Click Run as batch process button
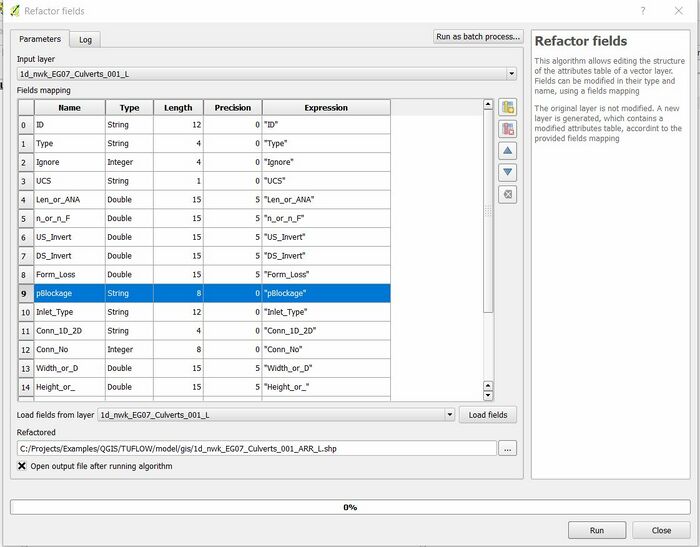Screen dimensions: 700x547 (478, 37)
